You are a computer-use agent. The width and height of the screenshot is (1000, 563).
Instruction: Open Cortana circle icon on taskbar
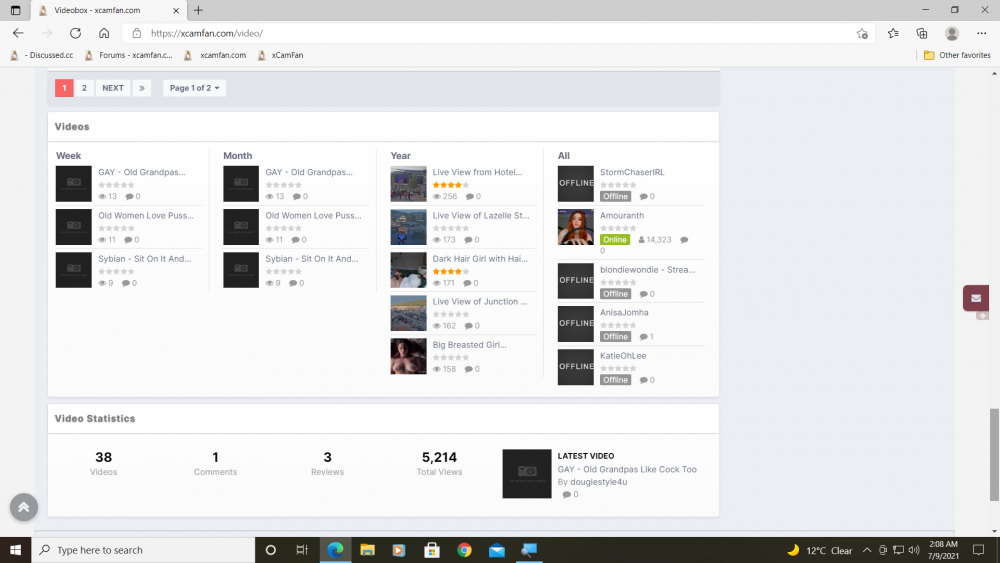(x=270, y=550)
